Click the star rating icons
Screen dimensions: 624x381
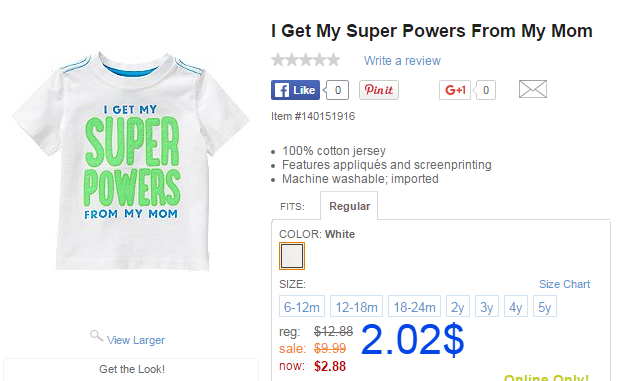click(306, 60)
